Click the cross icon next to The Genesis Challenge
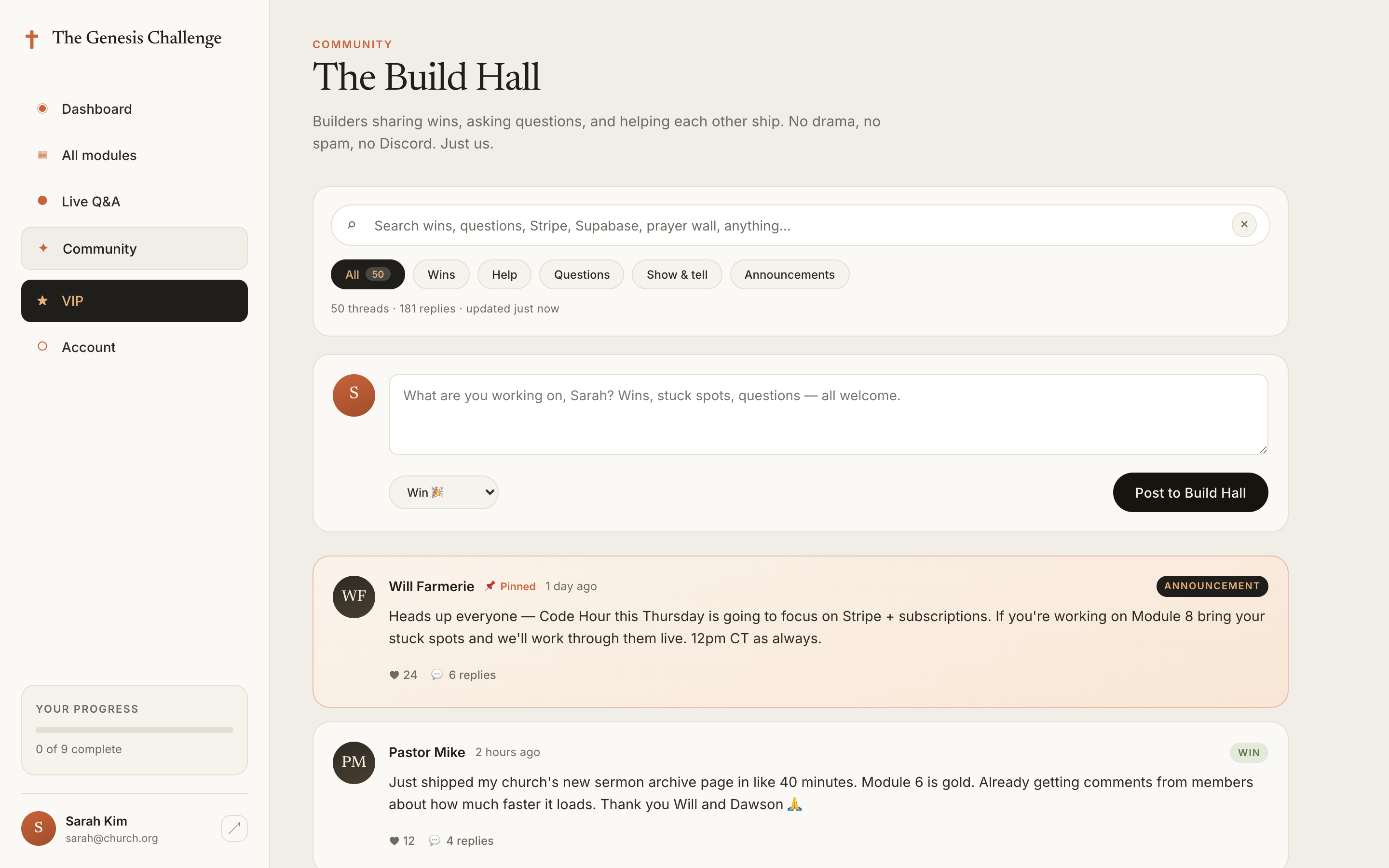The height and width of the screenshot is (868, 1389). [x=31, y=38]
